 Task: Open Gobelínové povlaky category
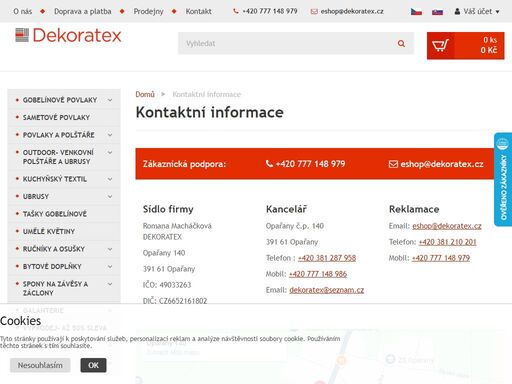point(60,100)
